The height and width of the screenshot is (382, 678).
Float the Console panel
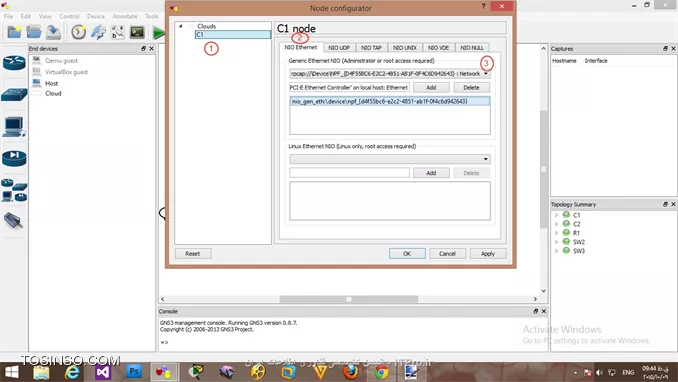(536, 311)
